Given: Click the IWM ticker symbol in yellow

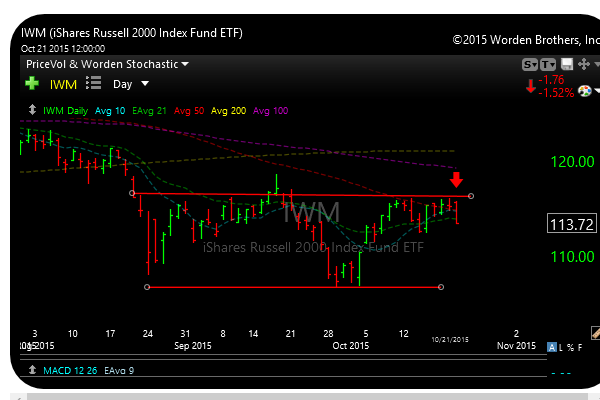Looking at the screenshot, I should tap(63, 84).
